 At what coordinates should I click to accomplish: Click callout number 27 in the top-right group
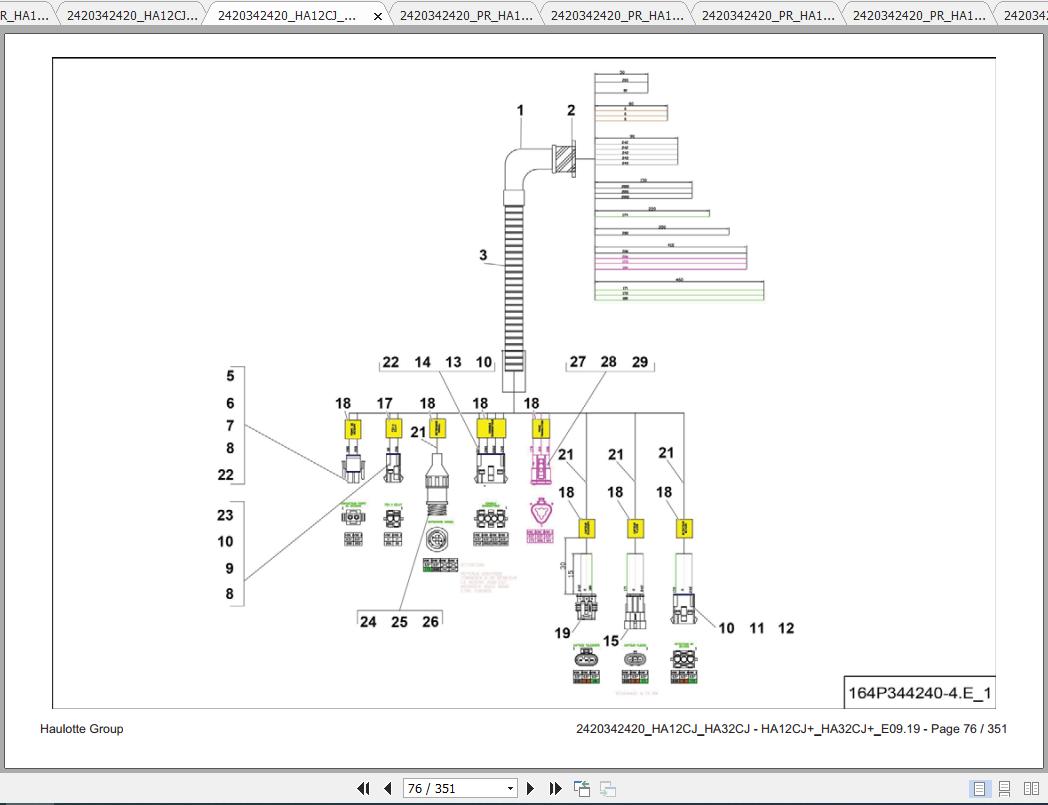[x=577, y=362]
